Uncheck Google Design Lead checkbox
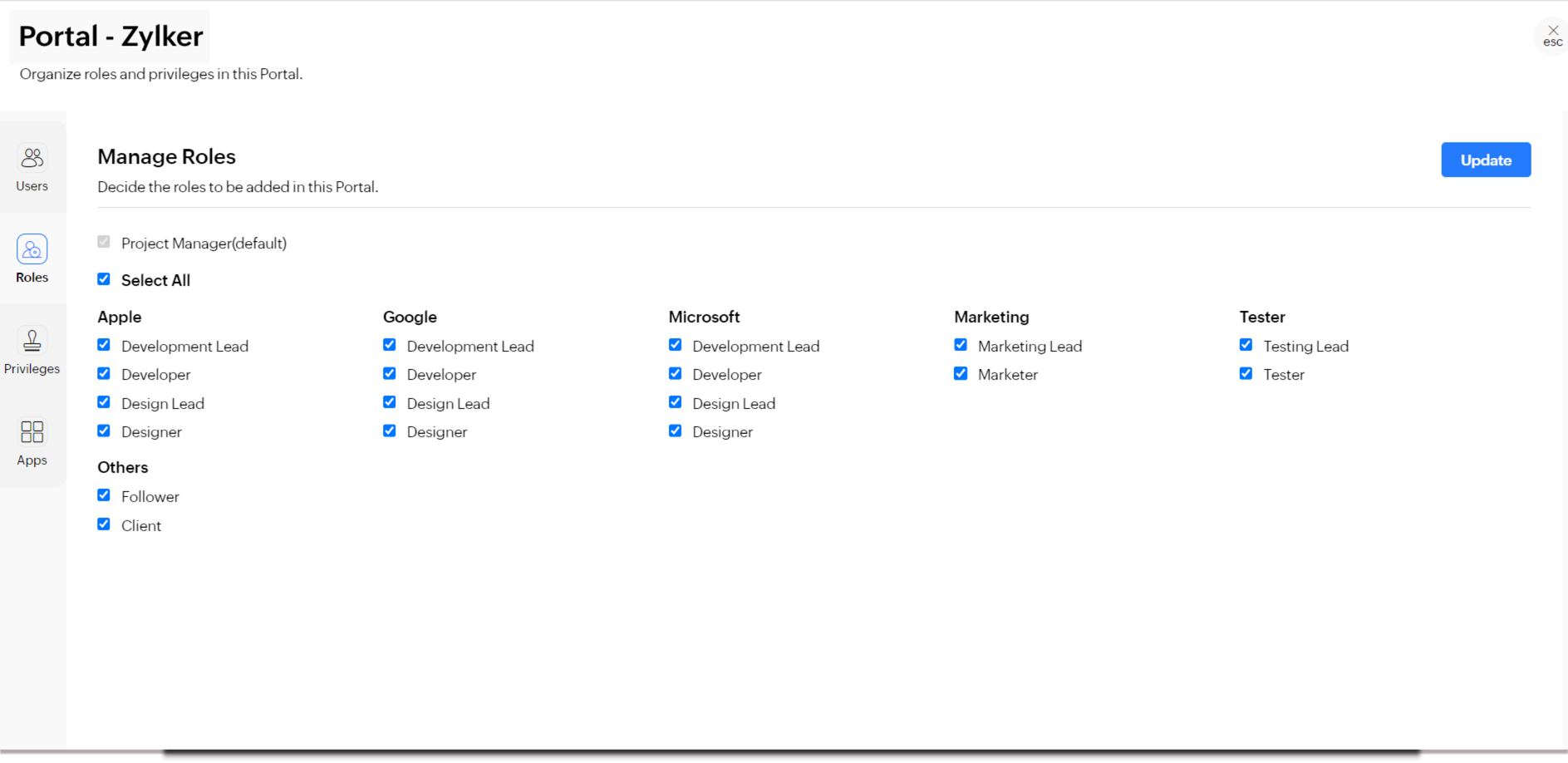Screen dimensions: 1568x763 tap(390, 402)
